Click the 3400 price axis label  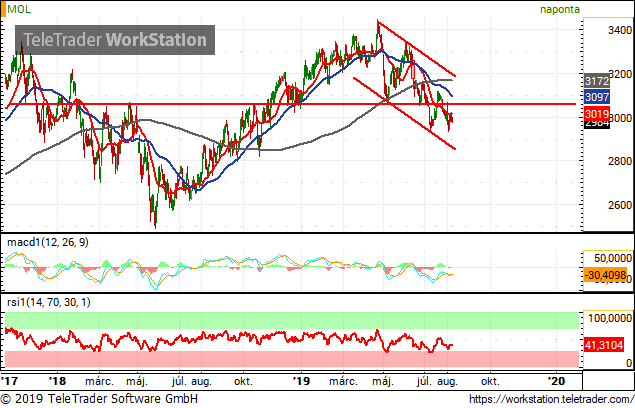coord(620,30)
